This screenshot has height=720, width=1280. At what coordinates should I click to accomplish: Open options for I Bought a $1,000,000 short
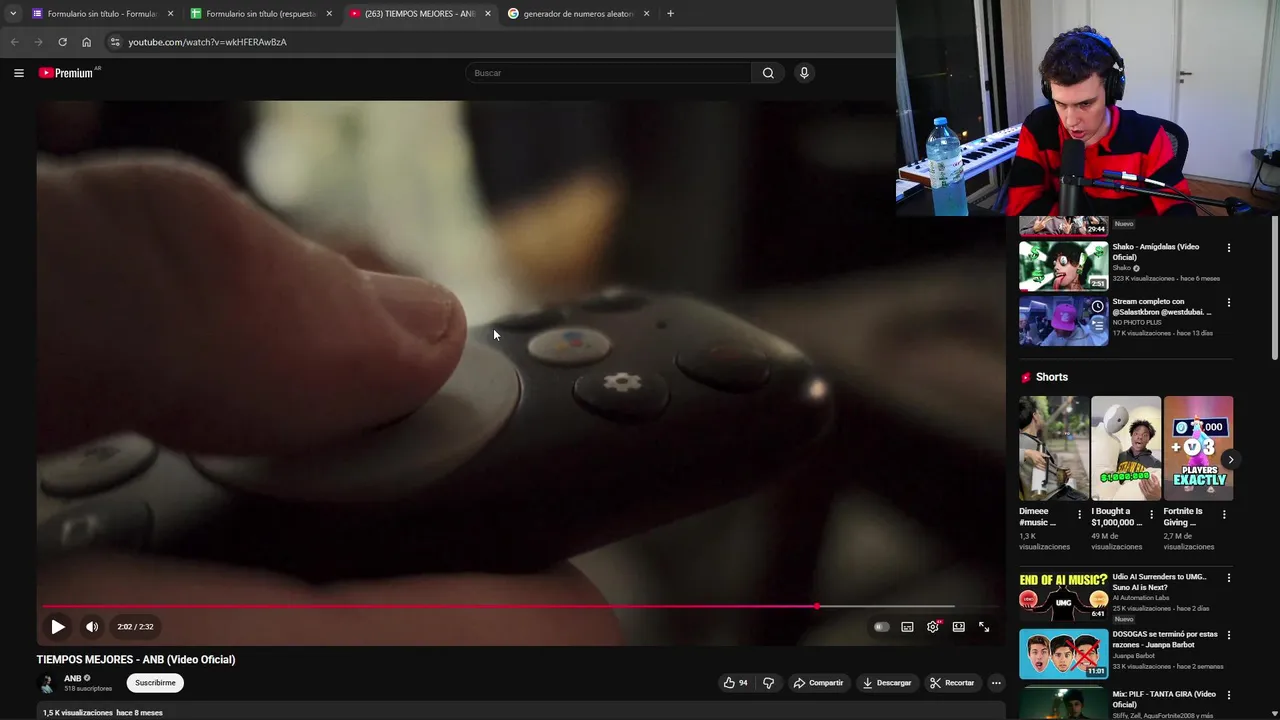(1151, 514)
